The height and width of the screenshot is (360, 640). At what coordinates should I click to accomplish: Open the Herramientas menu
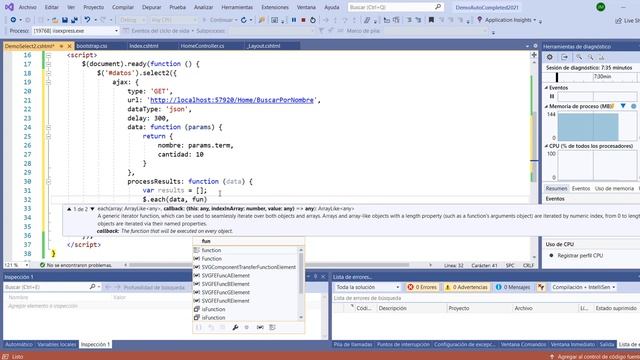coord(237,7)
